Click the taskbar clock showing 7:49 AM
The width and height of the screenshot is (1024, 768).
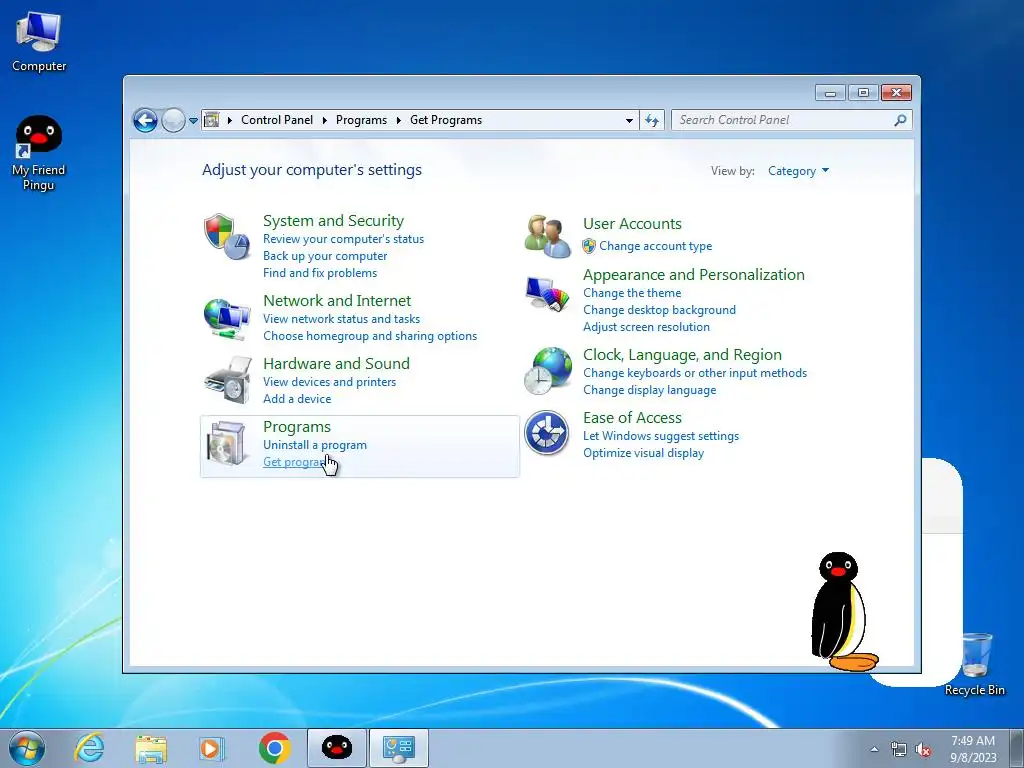(x=973, y=749)
